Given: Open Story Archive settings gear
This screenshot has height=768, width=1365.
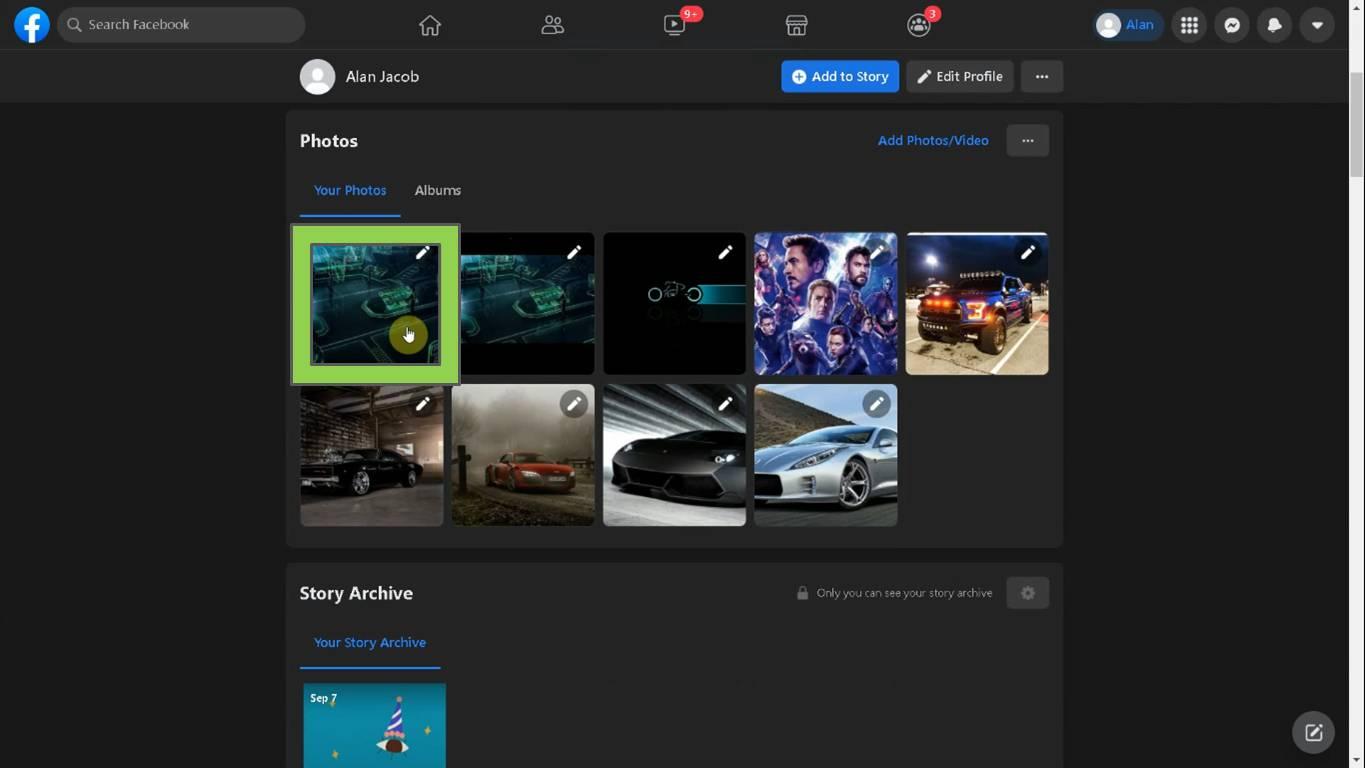Looking at the screenshot, I should tap(1028, 593).
